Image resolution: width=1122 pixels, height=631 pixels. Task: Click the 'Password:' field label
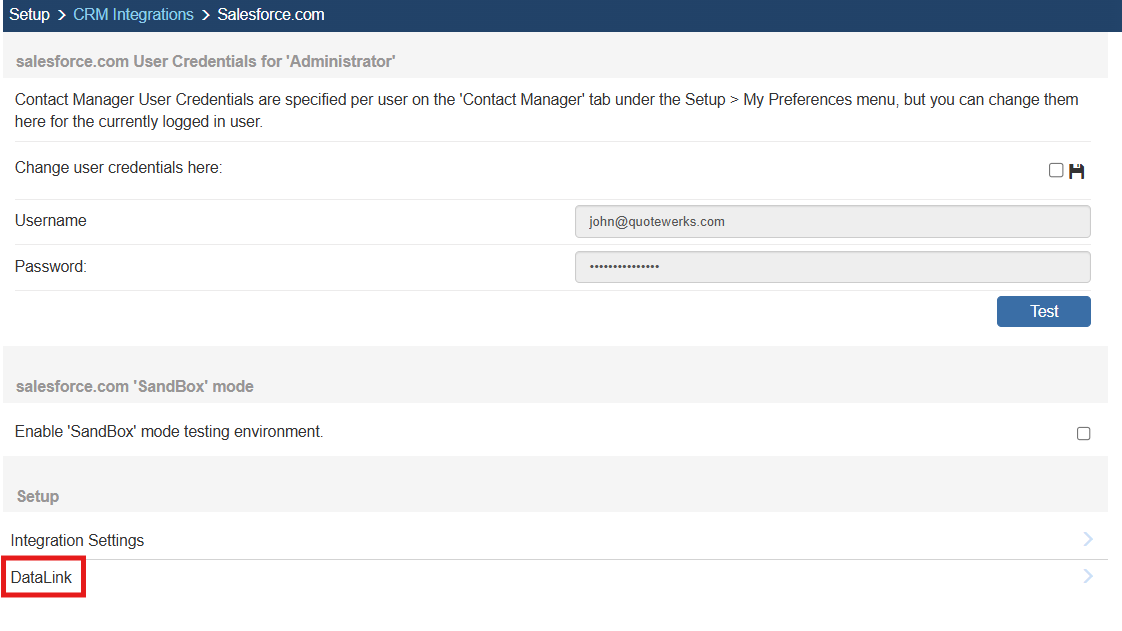tap(51, 267)
